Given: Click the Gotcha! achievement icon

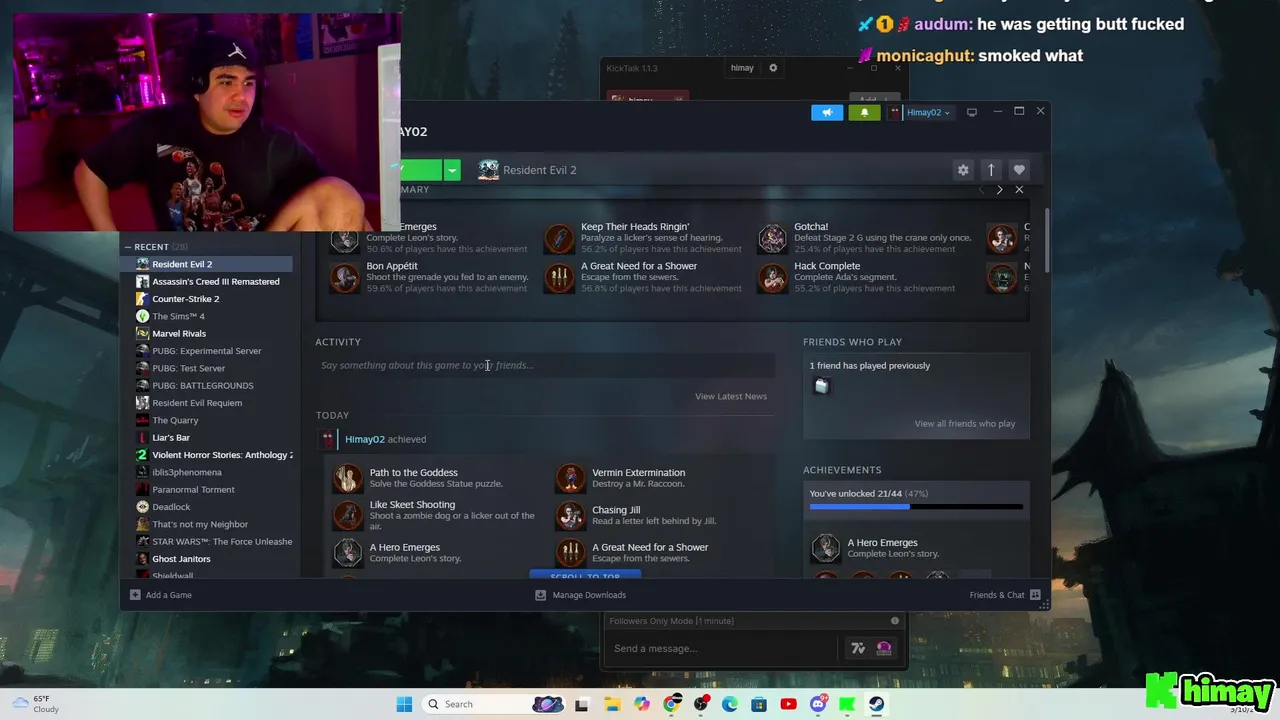Looking at the screenshot, I should (773, 238).
